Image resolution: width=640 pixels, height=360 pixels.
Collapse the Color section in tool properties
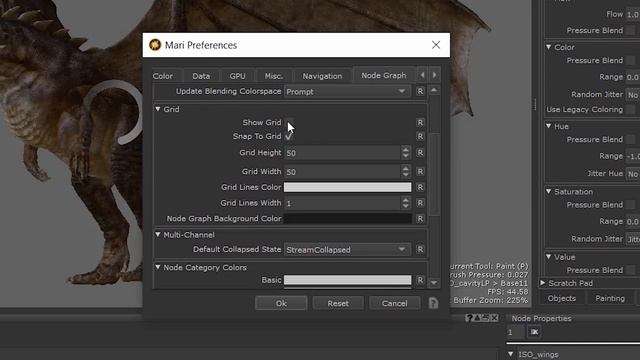click(x=549, y=47)
